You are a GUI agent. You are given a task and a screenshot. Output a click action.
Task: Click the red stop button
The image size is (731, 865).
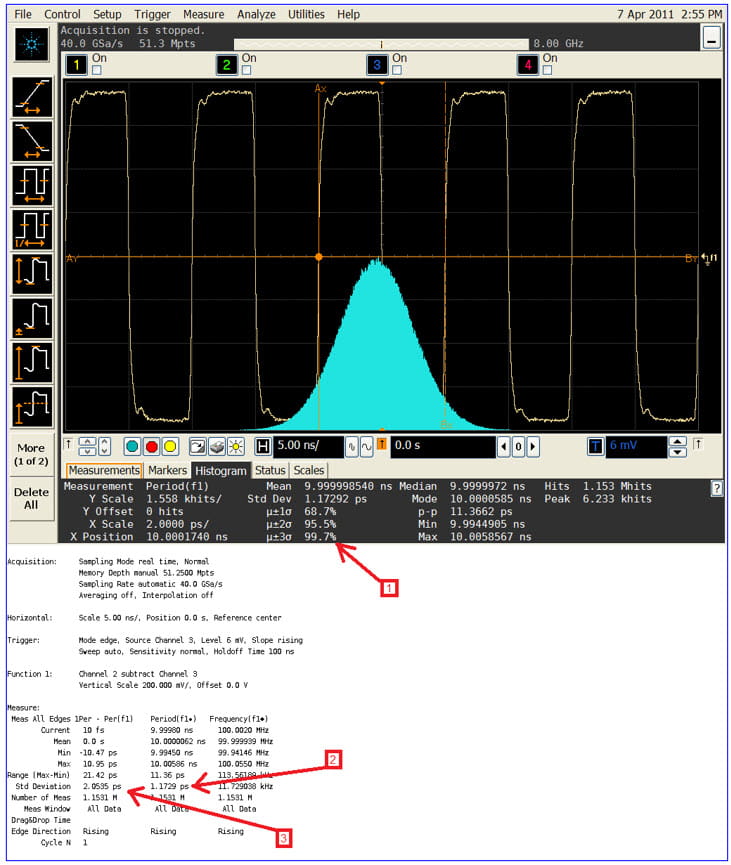click(152, 446)
